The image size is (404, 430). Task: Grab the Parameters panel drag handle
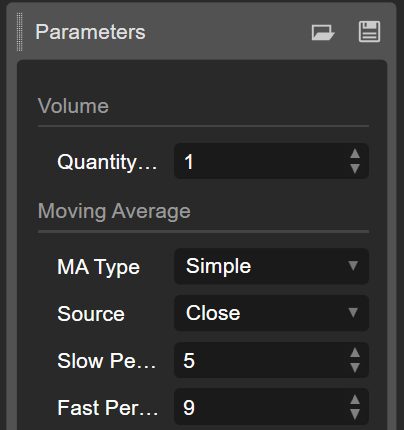pos(20,32)
